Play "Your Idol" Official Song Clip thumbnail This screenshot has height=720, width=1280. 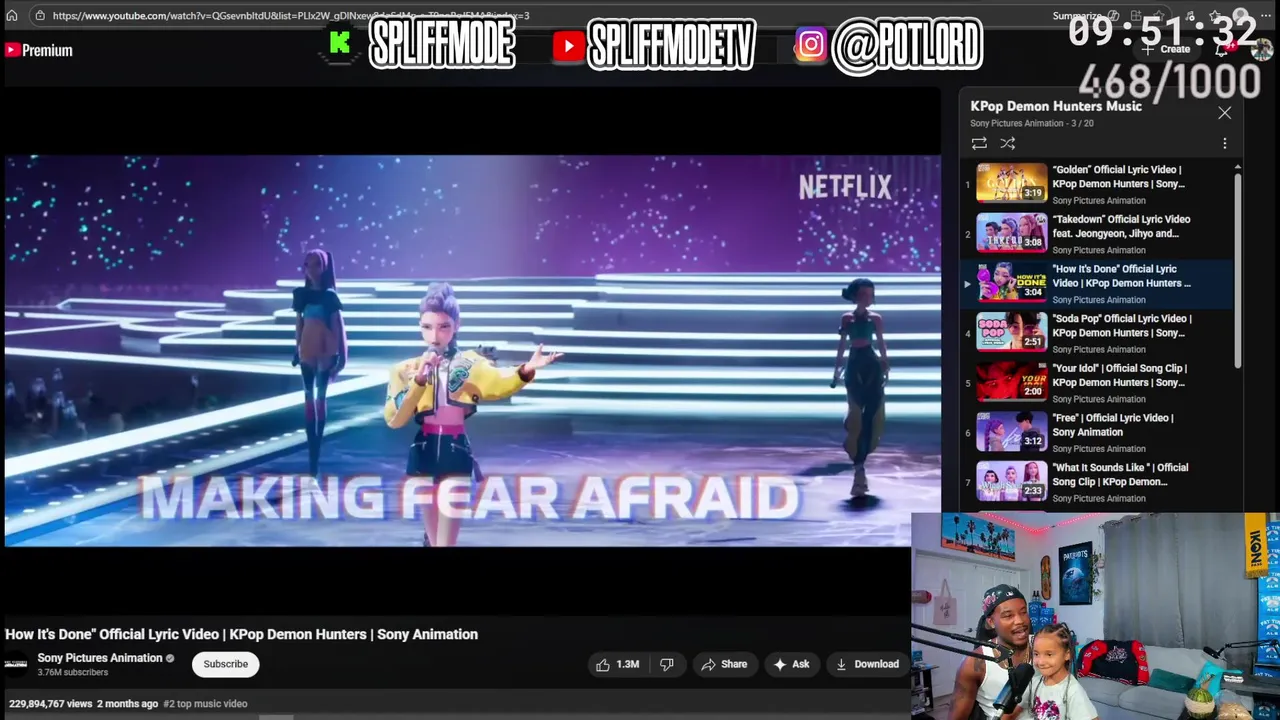click(x=1012, y=381)
